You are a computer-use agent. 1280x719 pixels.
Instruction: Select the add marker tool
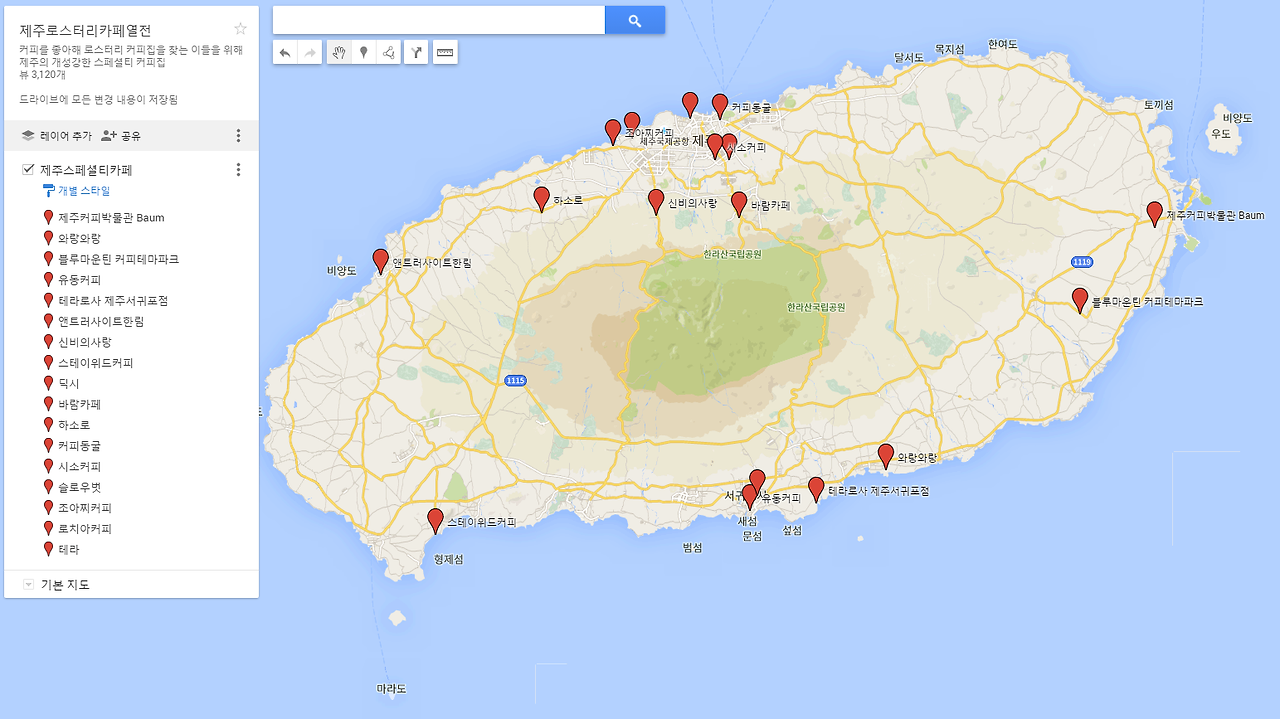pos(364,52)
